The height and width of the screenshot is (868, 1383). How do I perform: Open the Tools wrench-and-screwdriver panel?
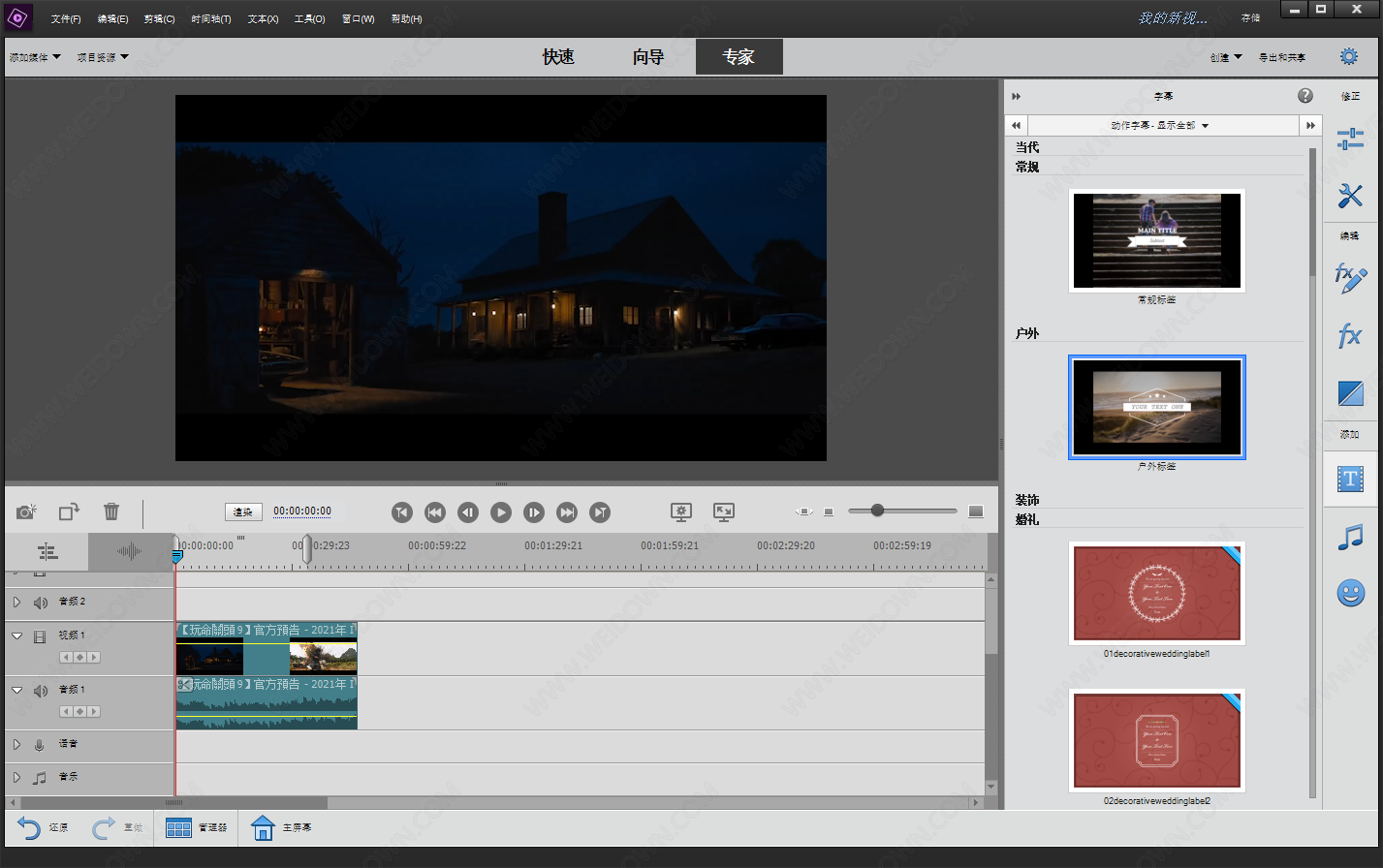click(x=1350, y=195)
